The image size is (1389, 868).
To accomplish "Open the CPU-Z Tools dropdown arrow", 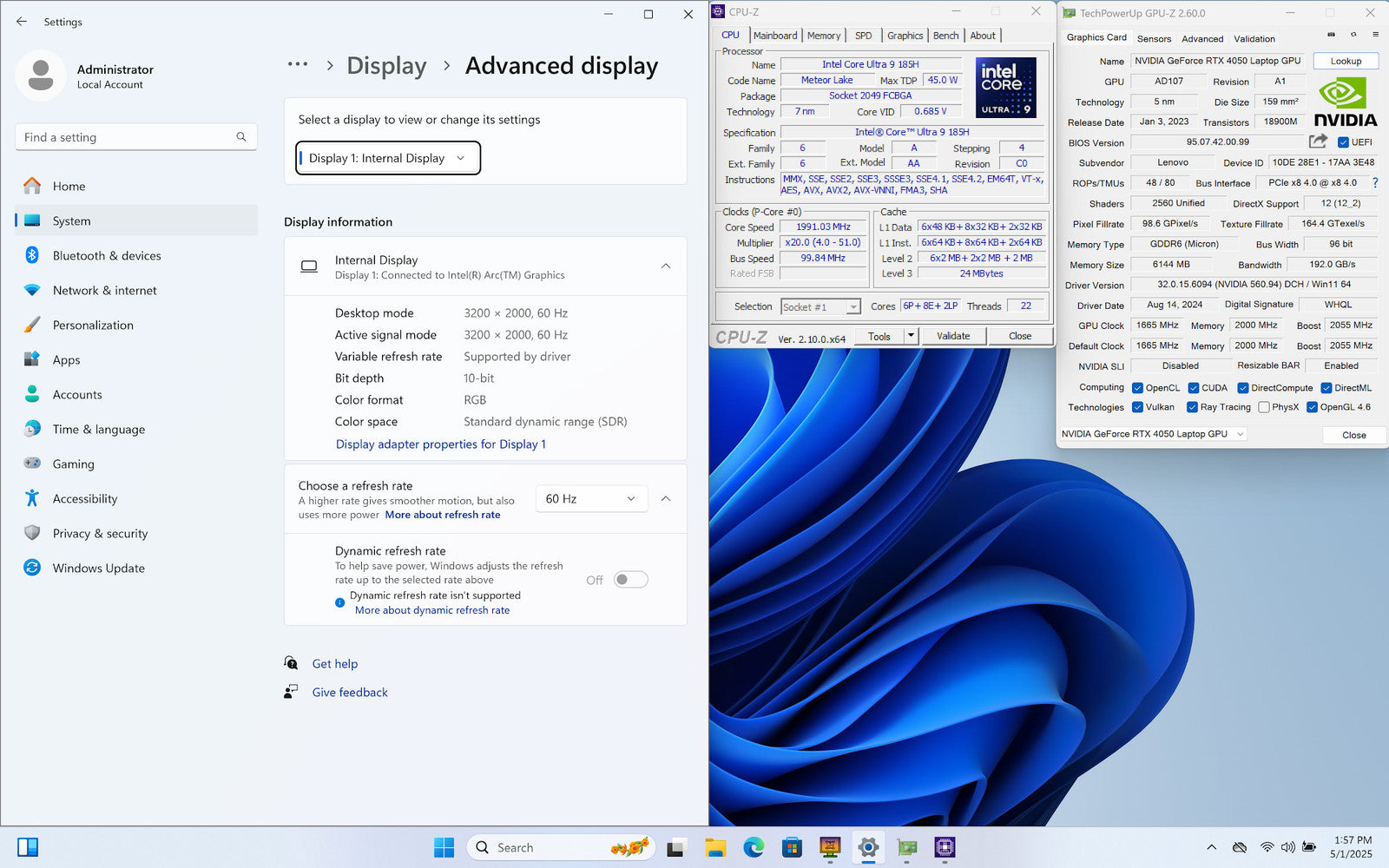I will [x=911, y=336].
